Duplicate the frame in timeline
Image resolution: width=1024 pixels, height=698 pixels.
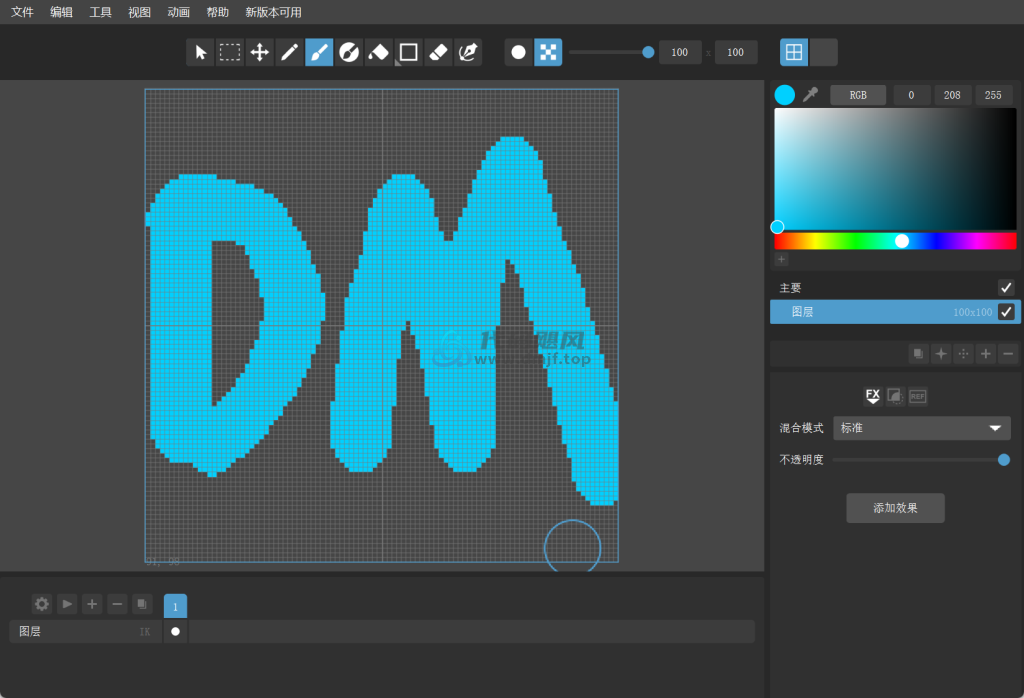tap(142, 604)
